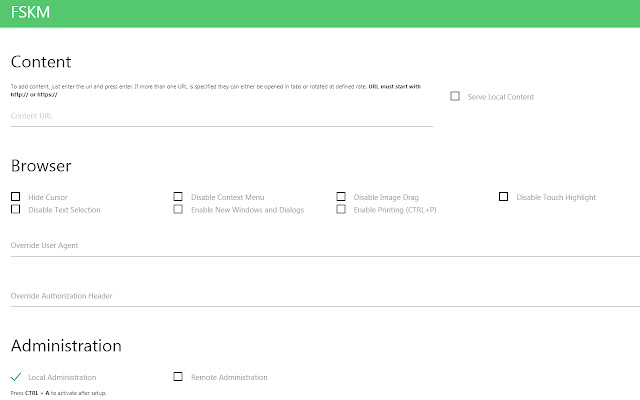
Task: Click the Content URL input field
Action: [x=222, y=116]
